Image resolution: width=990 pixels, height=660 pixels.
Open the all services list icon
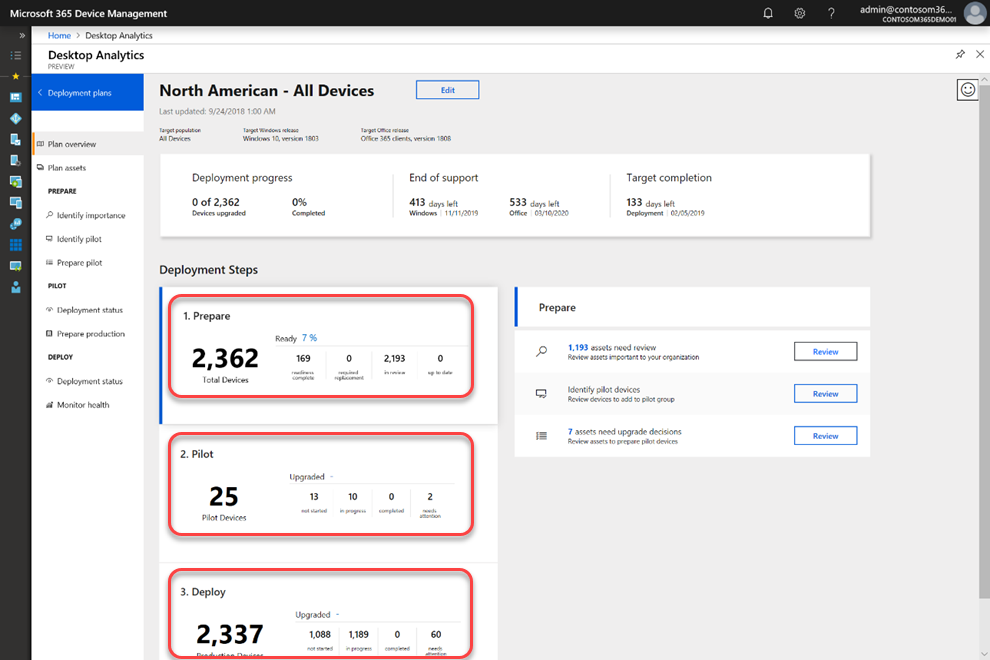(x=15, y=56)
